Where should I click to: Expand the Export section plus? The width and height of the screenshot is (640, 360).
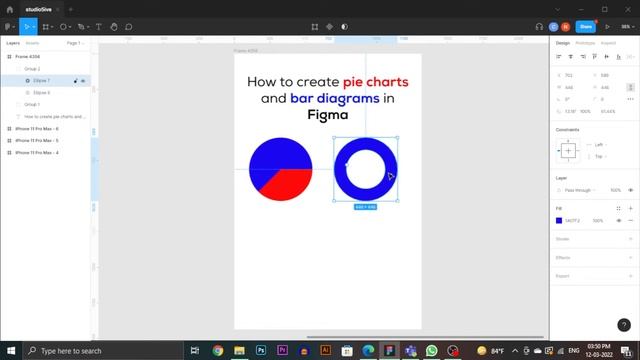tap(631, 276)
